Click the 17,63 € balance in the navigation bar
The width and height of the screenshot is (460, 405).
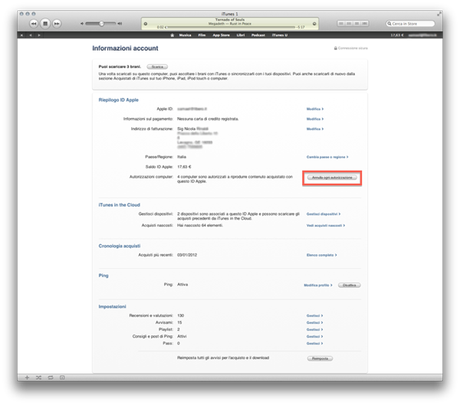coord(397,35)
